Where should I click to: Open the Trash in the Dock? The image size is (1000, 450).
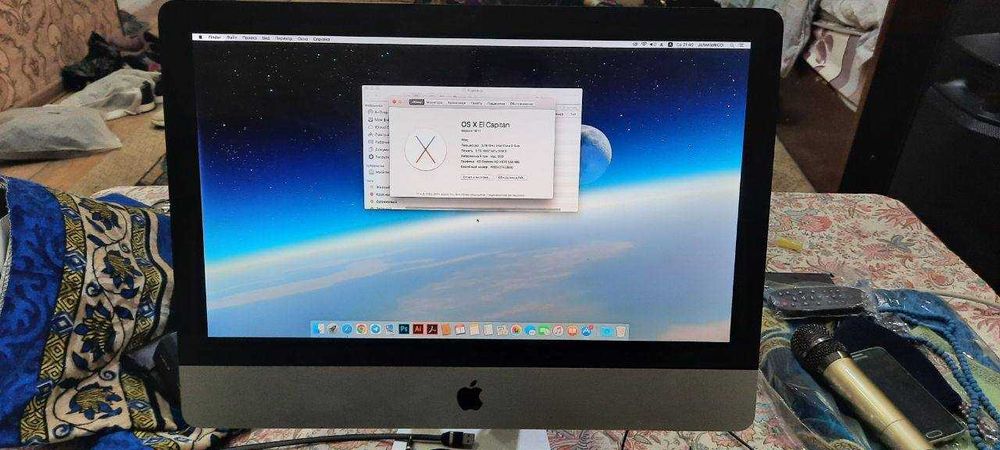tap(621, 331)
